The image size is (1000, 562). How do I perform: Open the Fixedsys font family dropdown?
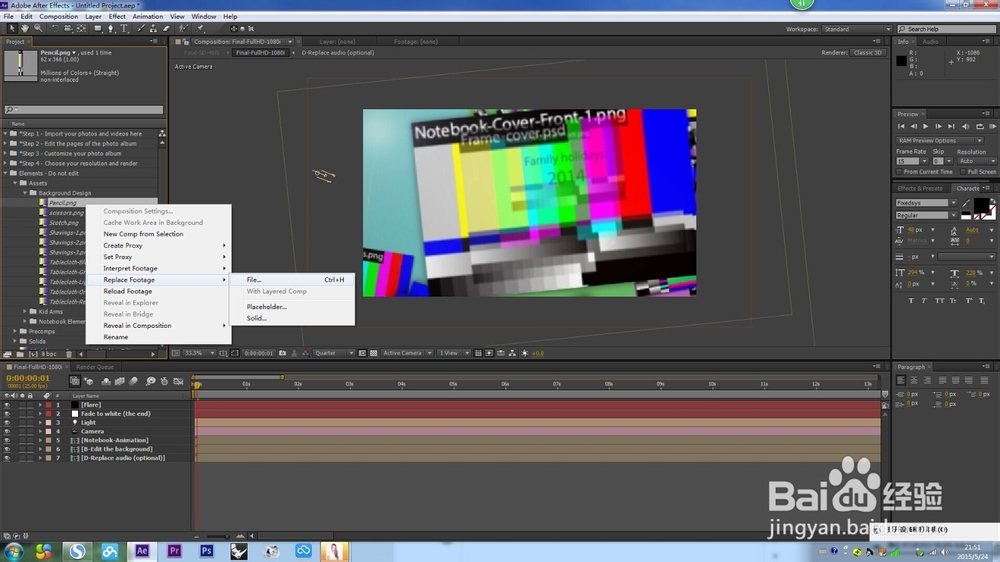pos(926,203)
